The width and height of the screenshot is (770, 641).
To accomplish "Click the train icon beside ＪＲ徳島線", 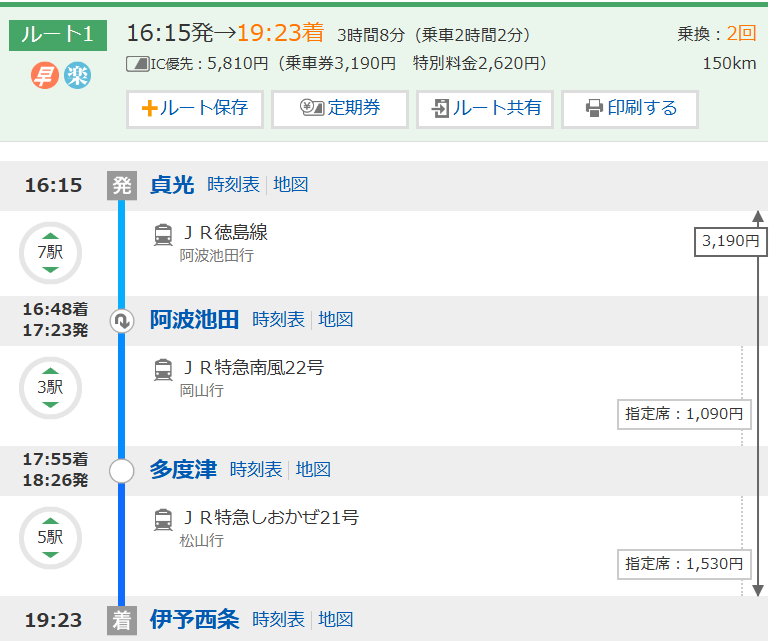I will coord(163,234).
